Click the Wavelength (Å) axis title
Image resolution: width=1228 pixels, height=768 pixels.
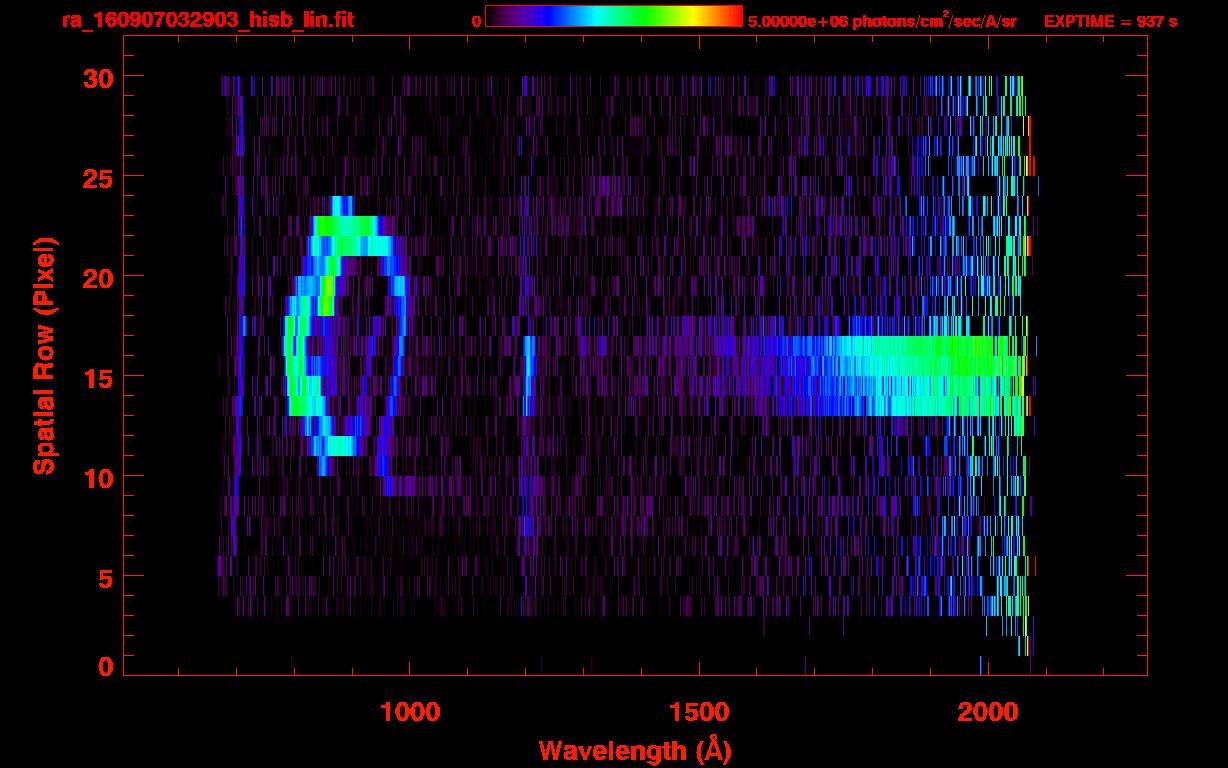[x=634, y=749]
